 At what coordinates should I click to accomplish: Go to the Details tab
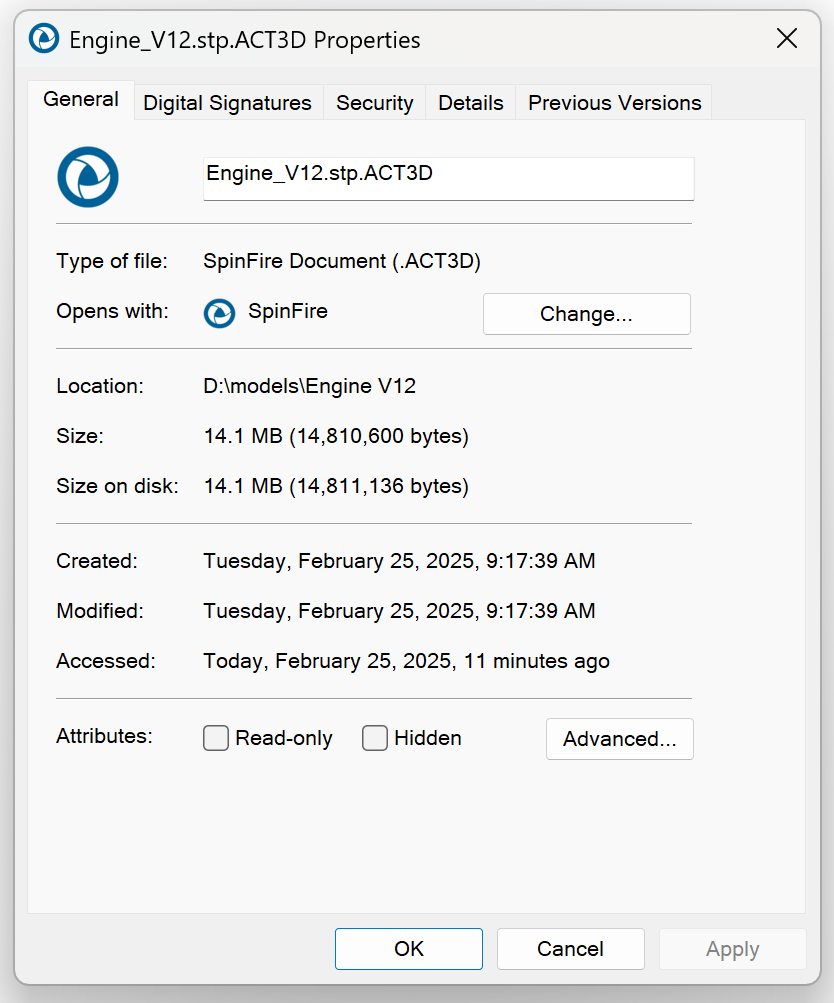[x=470, y=103]
